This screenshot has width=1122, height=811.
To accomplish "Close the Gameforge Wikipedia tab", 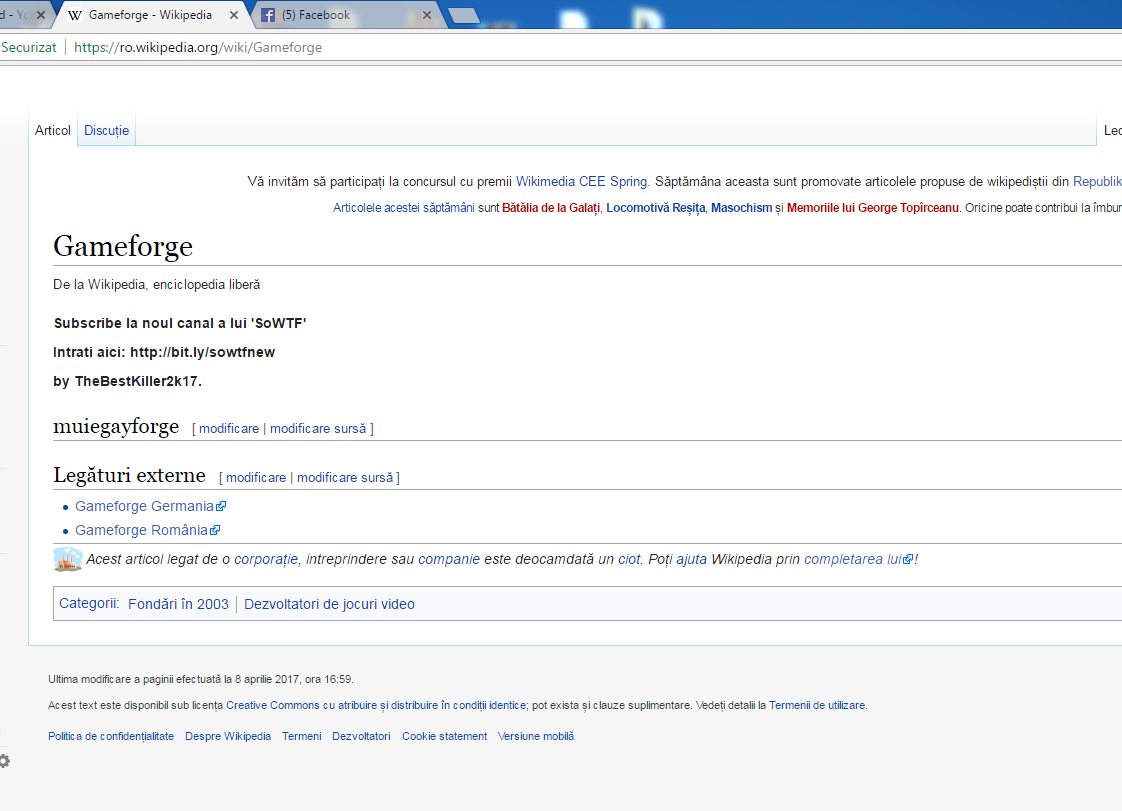I will pyautogui.click(x=234, y=15).
